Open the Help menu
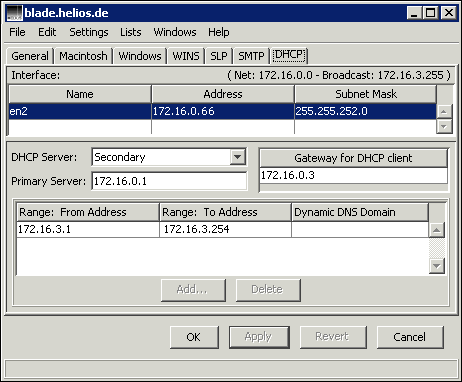 point(219,32)
